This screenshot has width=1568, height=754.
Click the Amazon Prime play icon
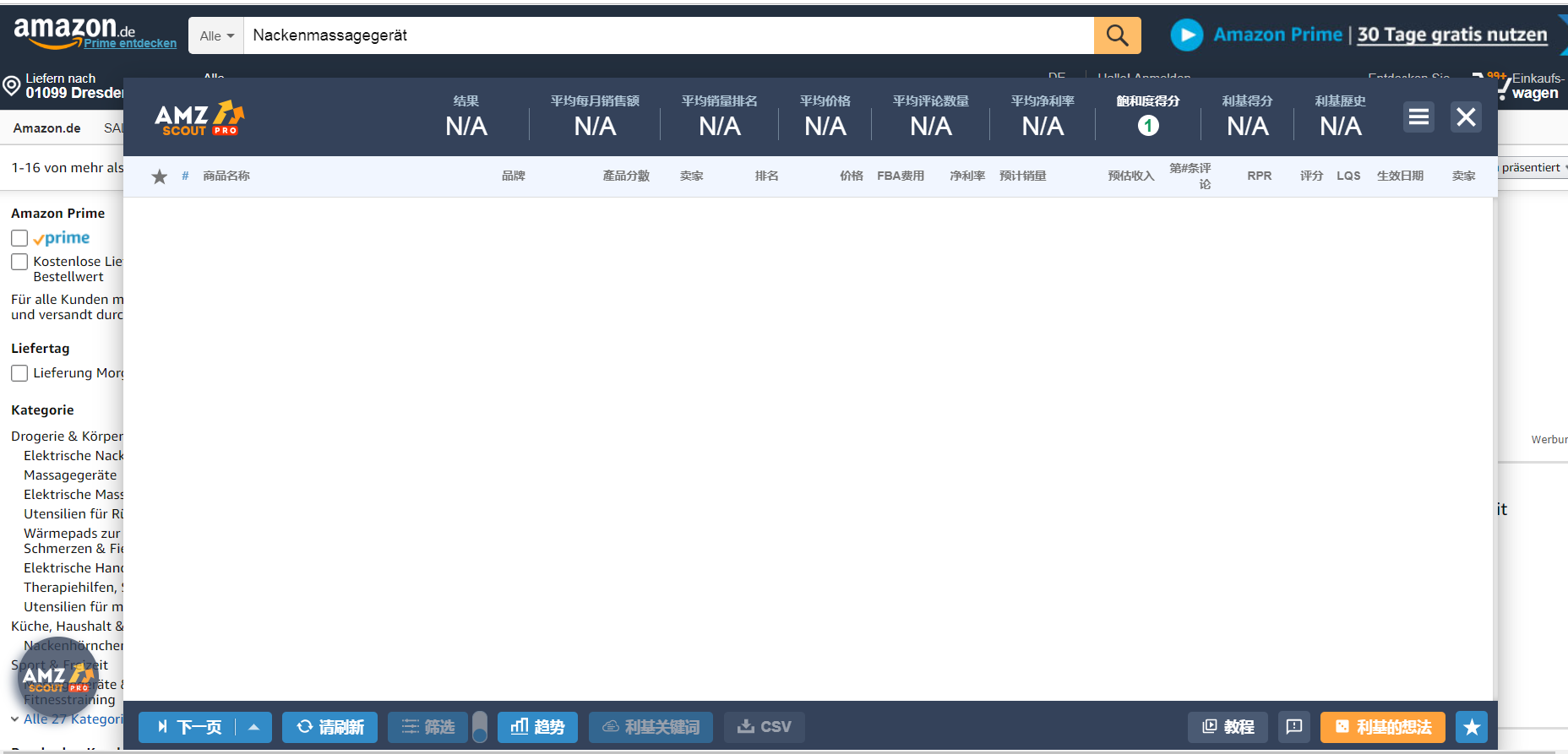pyautogui.click(x=1186, y=35)
